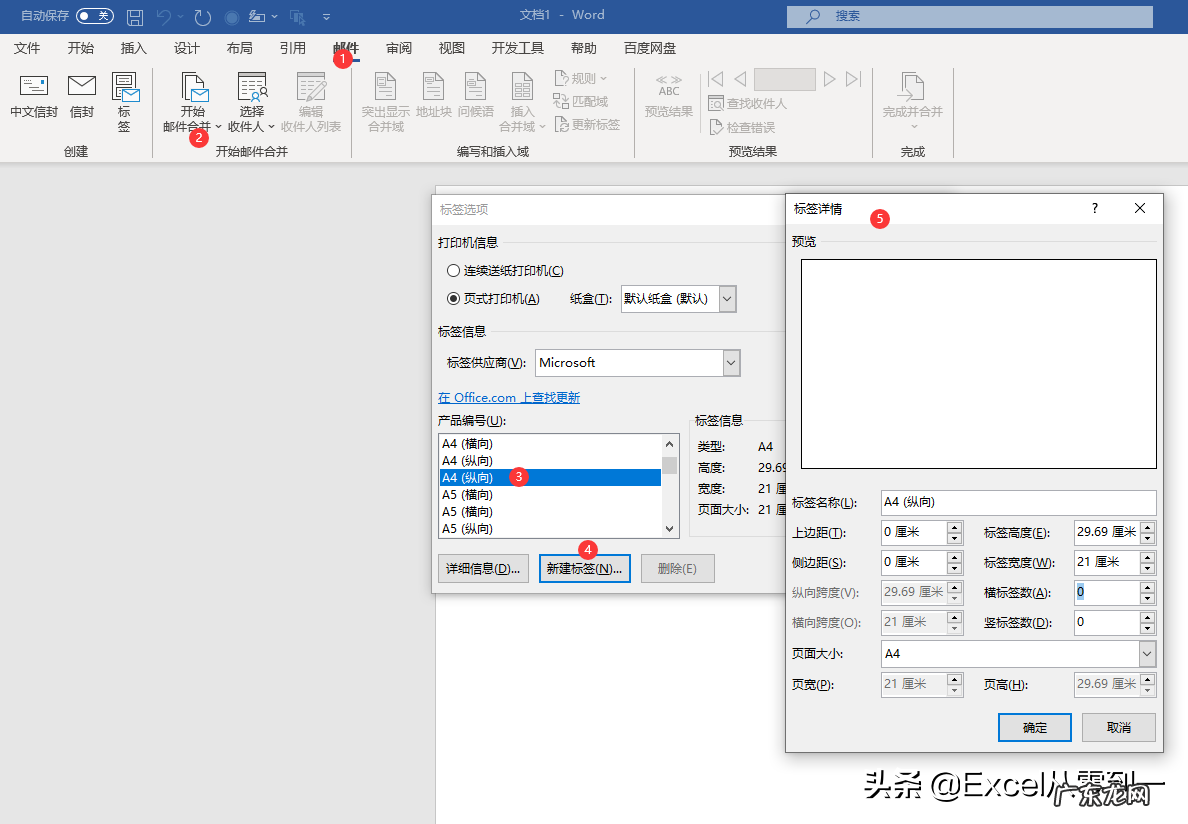Switch to the 审阅 ribbon tab

(398, 47)
